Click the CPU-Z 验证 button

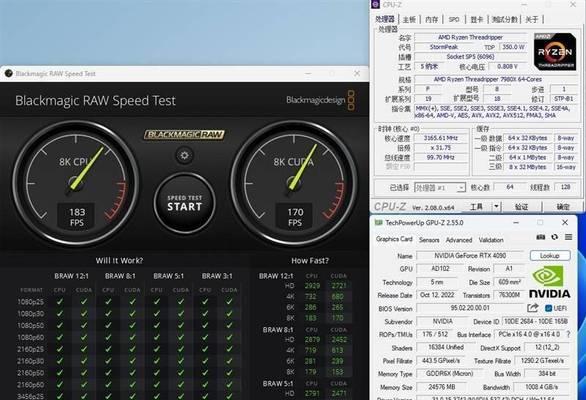(521, 206)
